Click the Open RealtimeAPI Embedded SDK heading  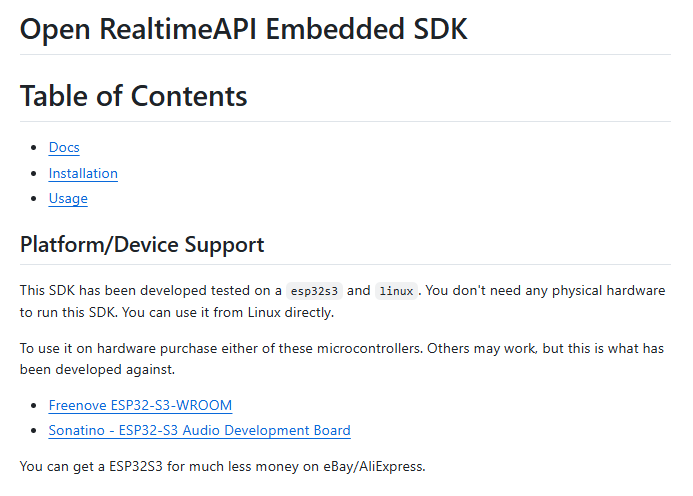point(244,29)
